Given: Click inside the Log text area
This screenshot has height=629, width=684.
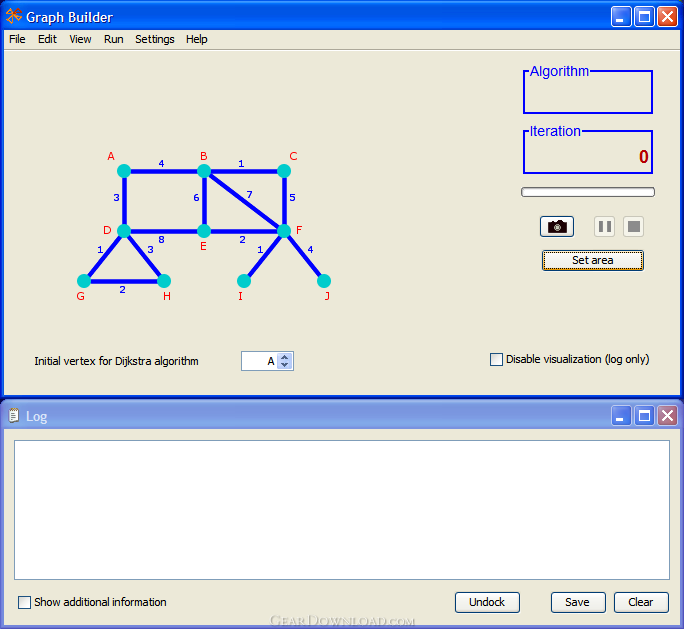Looking at the screenshot, I should [342, 510].
